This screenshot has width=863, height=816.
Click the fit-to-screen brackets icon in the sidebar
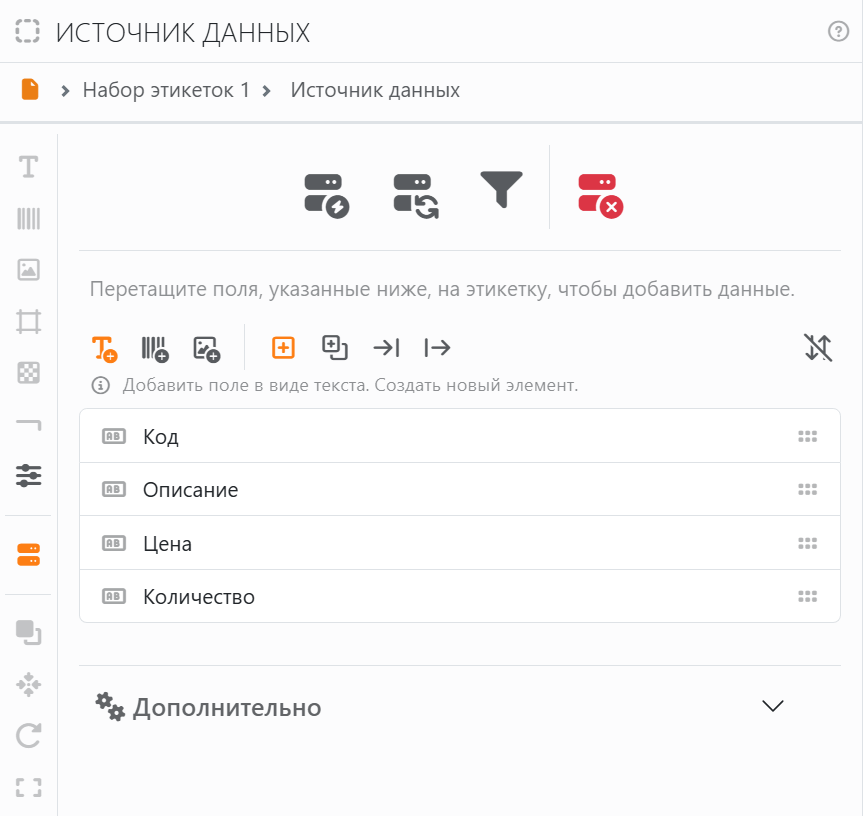coord(29,787)
